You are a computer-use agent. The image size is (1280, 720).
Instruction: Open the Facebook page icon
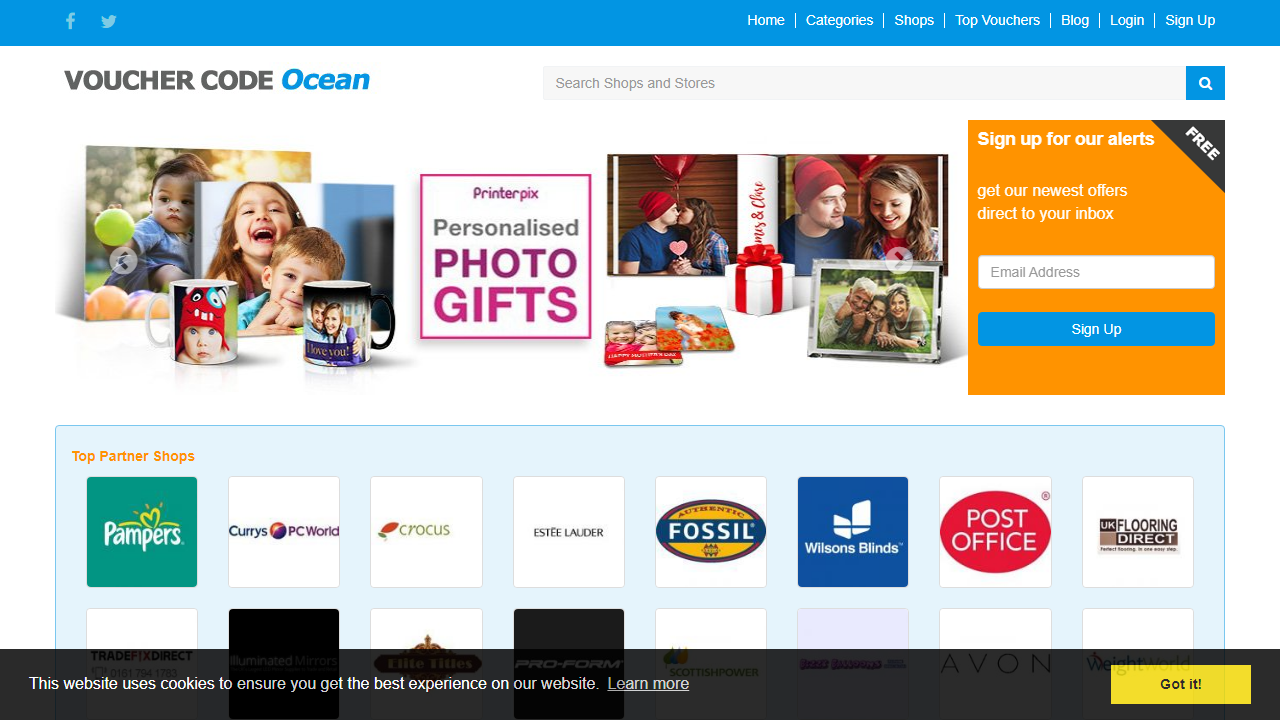pyautogui.click(x=70, y=20)
